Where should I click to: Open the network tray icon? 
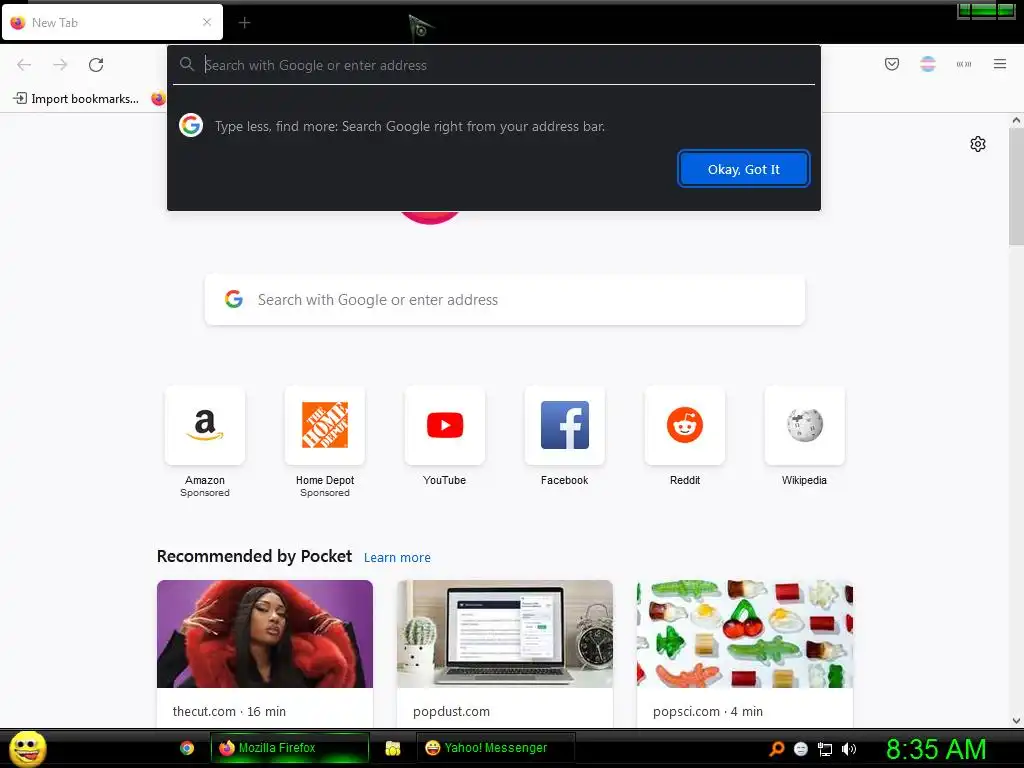click(x=825, y=749)
